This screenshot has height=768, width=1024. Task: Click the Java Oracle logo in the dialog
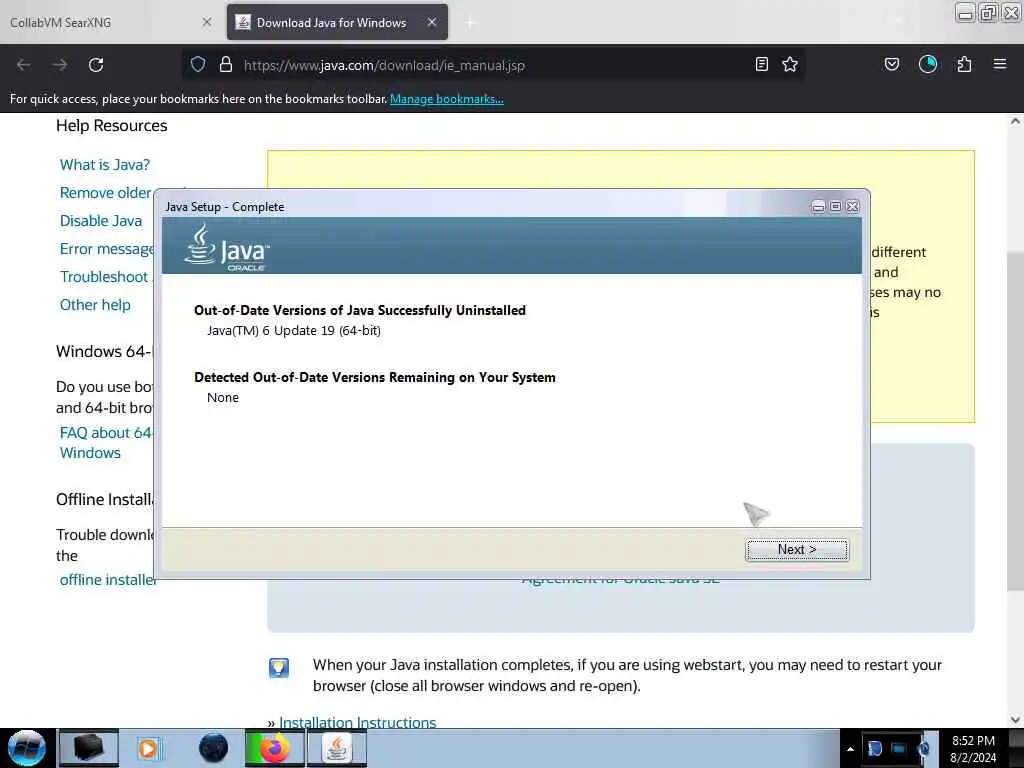(x=227, y=248)
